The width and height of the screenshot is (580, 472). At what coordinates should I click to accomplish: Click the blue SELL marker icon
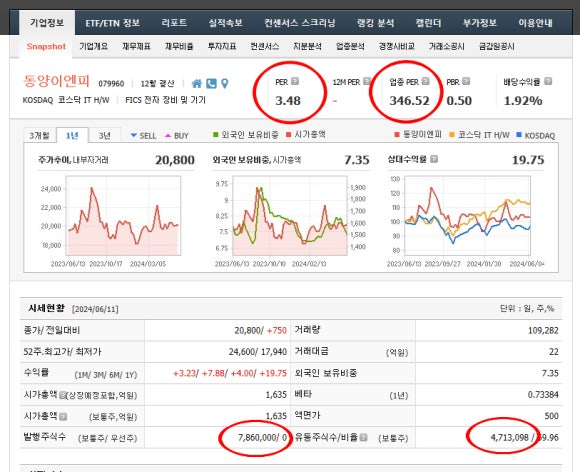click(134, 135)
